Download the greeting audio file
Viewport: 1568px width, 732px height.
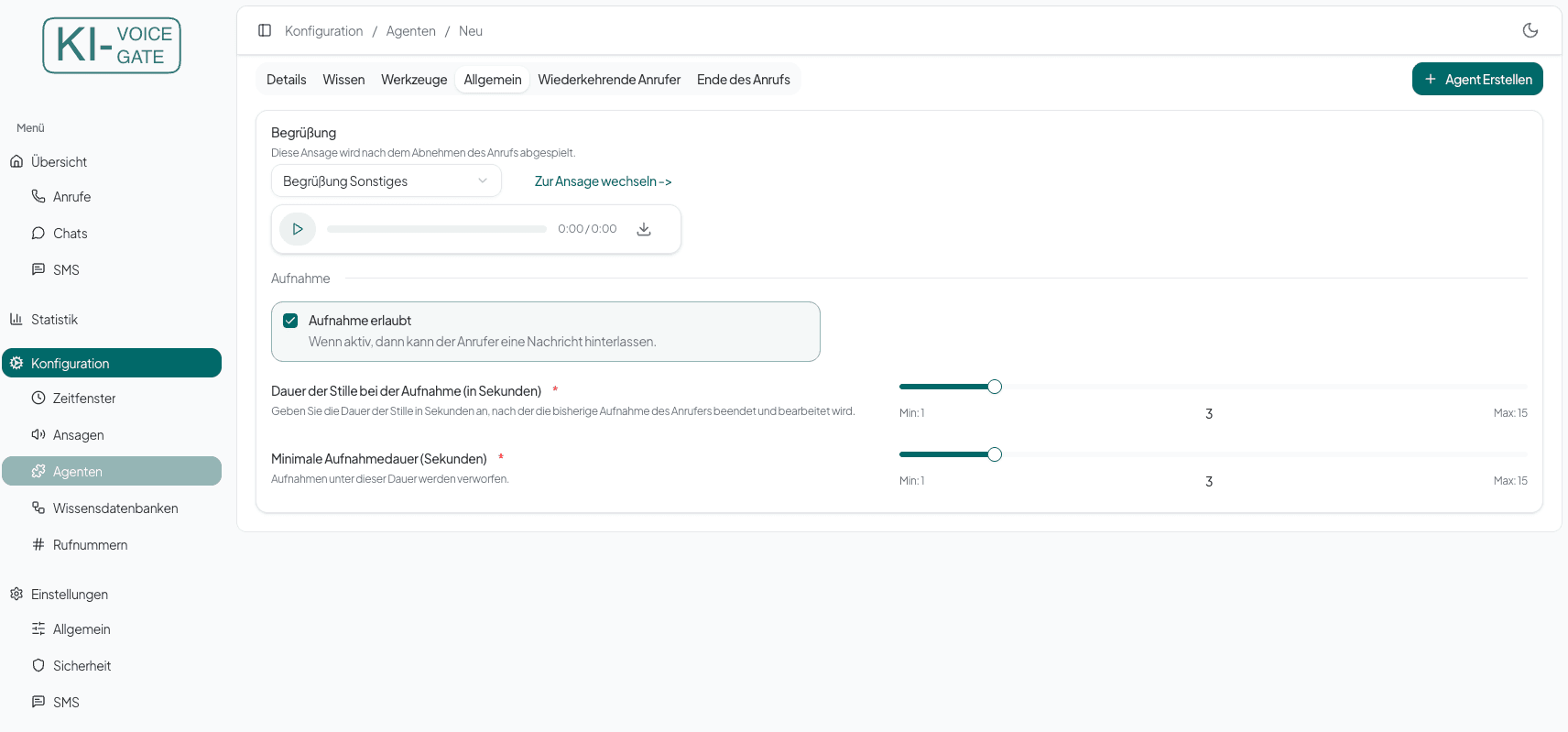click(x=644, y=229)
